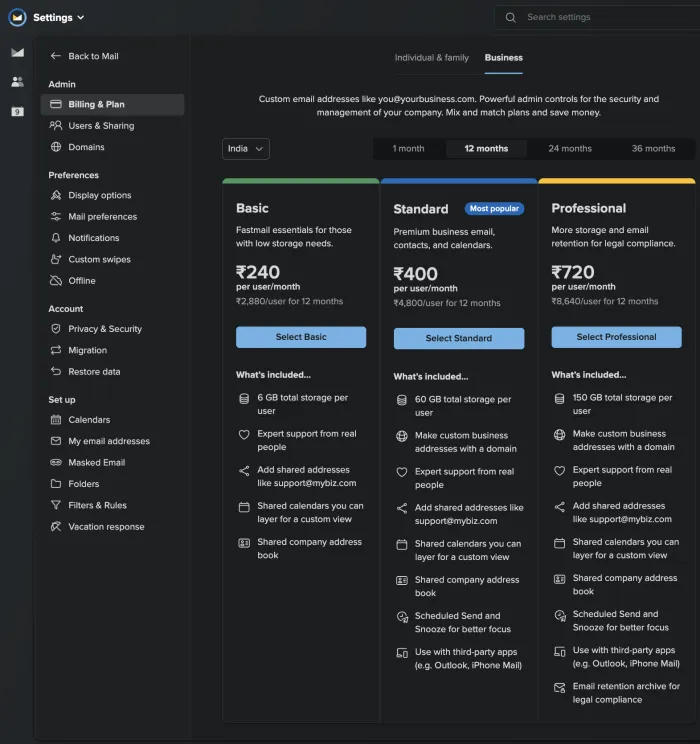Click the Vacation response icon

click(56, 526)
